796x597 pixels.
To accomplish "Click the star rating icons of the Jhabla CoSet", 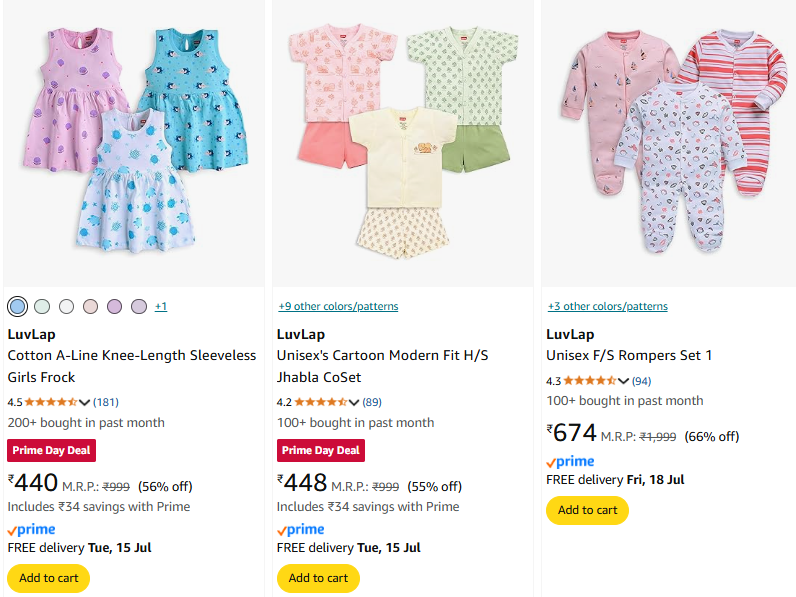I will pos(320,402).
